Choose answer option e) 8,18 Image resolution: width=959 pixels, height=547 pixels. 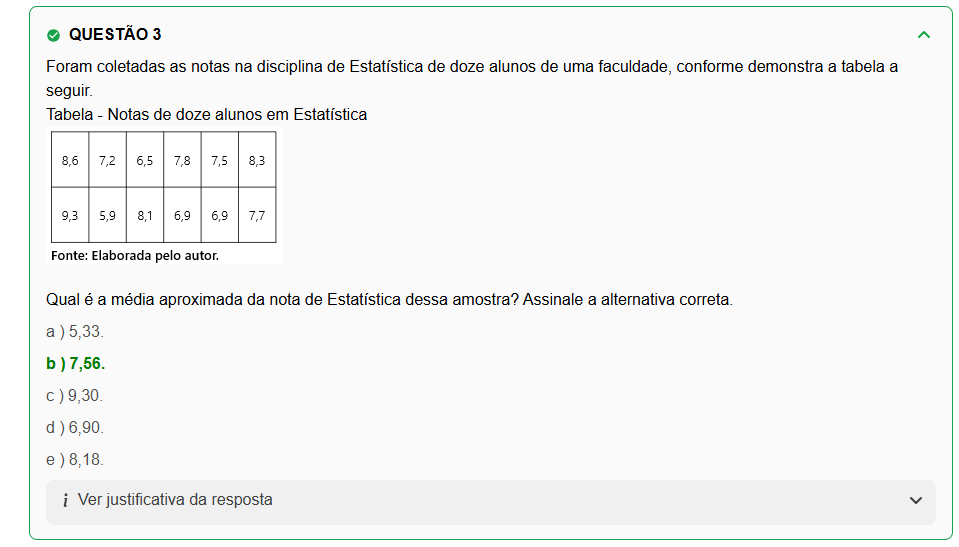click(75, 459)
